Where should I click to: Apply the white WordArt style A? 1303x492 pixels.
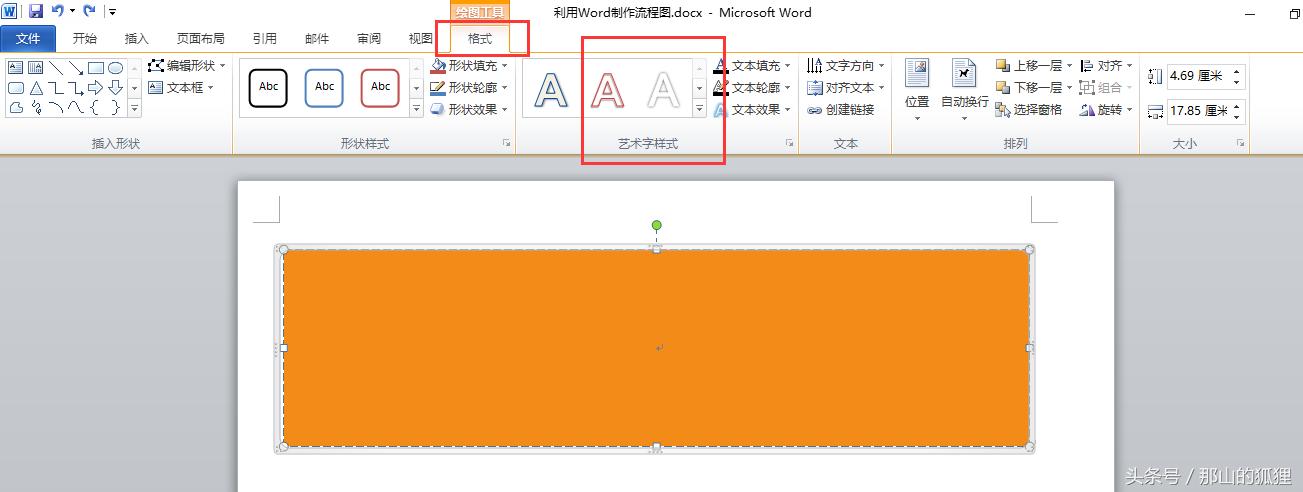663,89
